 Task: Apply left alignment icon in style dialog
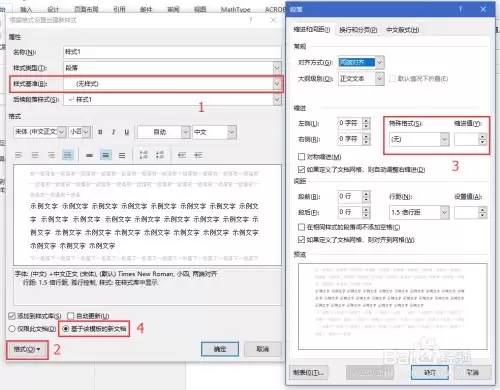(19, 155)
